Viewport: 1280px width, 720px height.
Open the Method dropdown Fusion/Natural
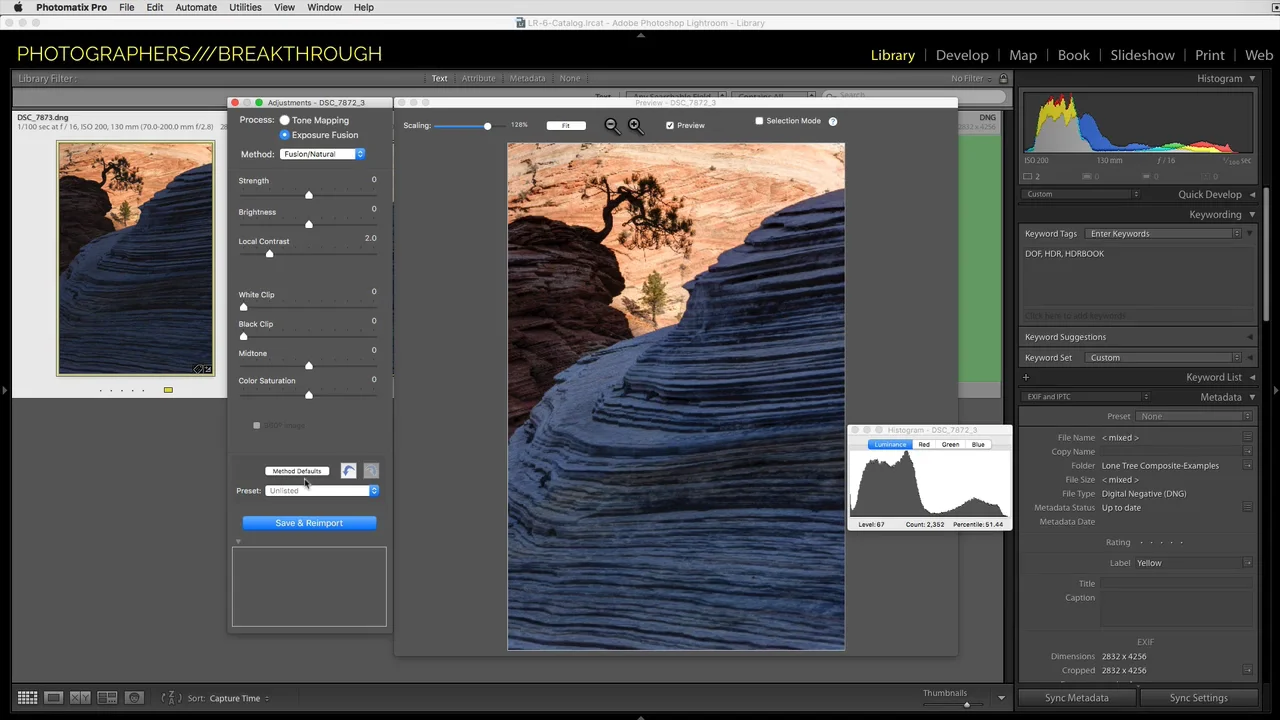(x=322, y=154)
